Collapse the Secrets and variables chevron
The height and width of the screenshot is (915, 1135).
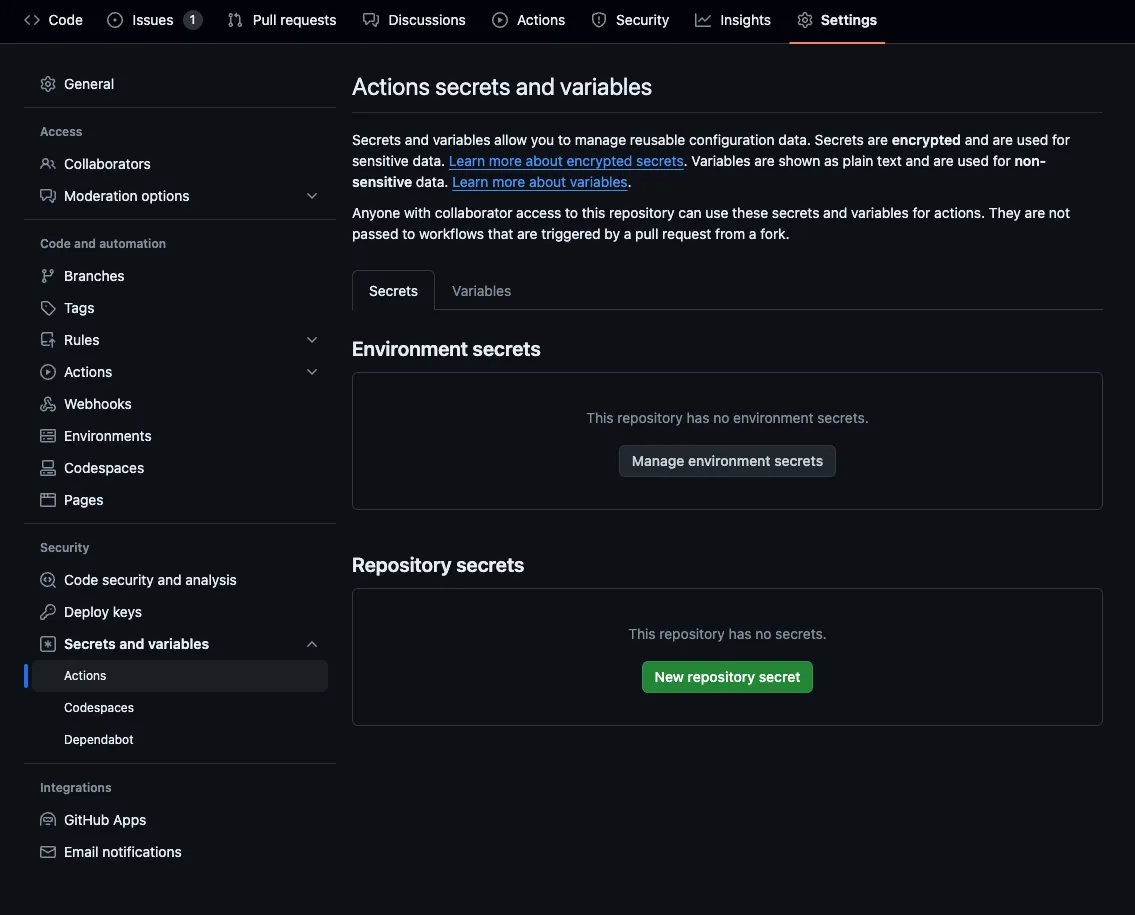point(312,644)
